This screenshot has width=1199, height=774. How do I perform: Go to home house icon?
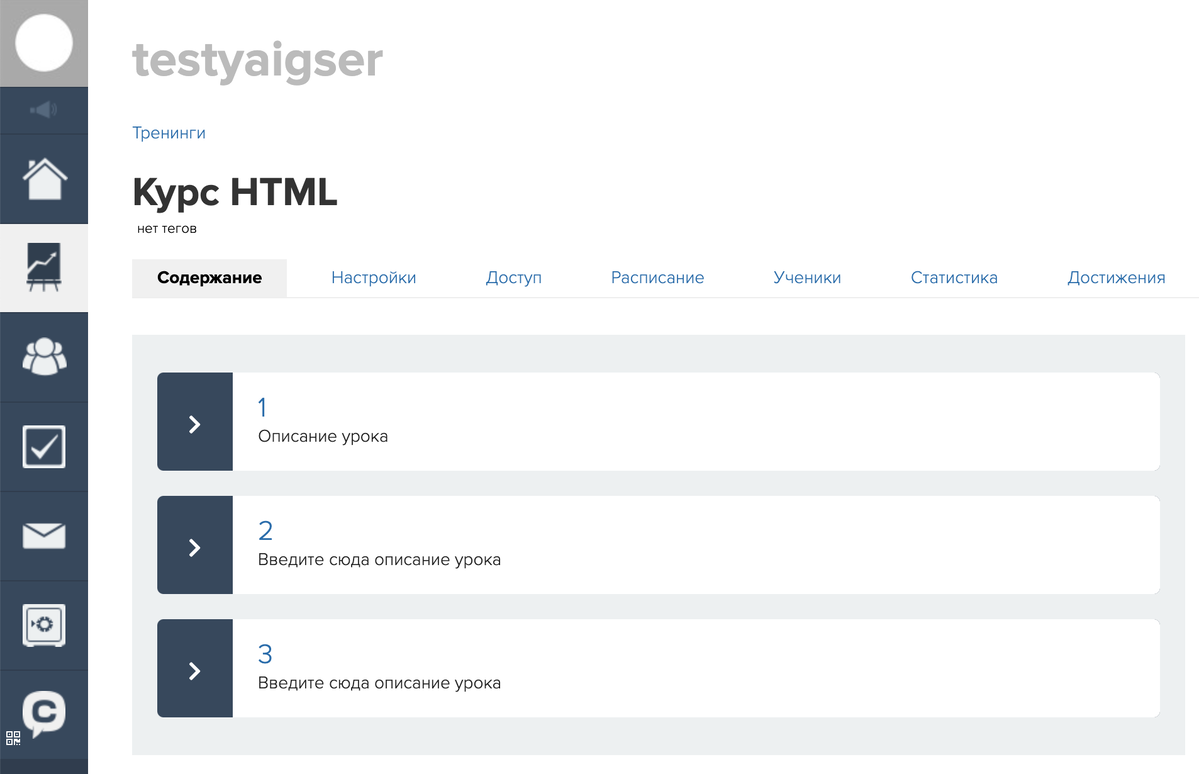44,180
